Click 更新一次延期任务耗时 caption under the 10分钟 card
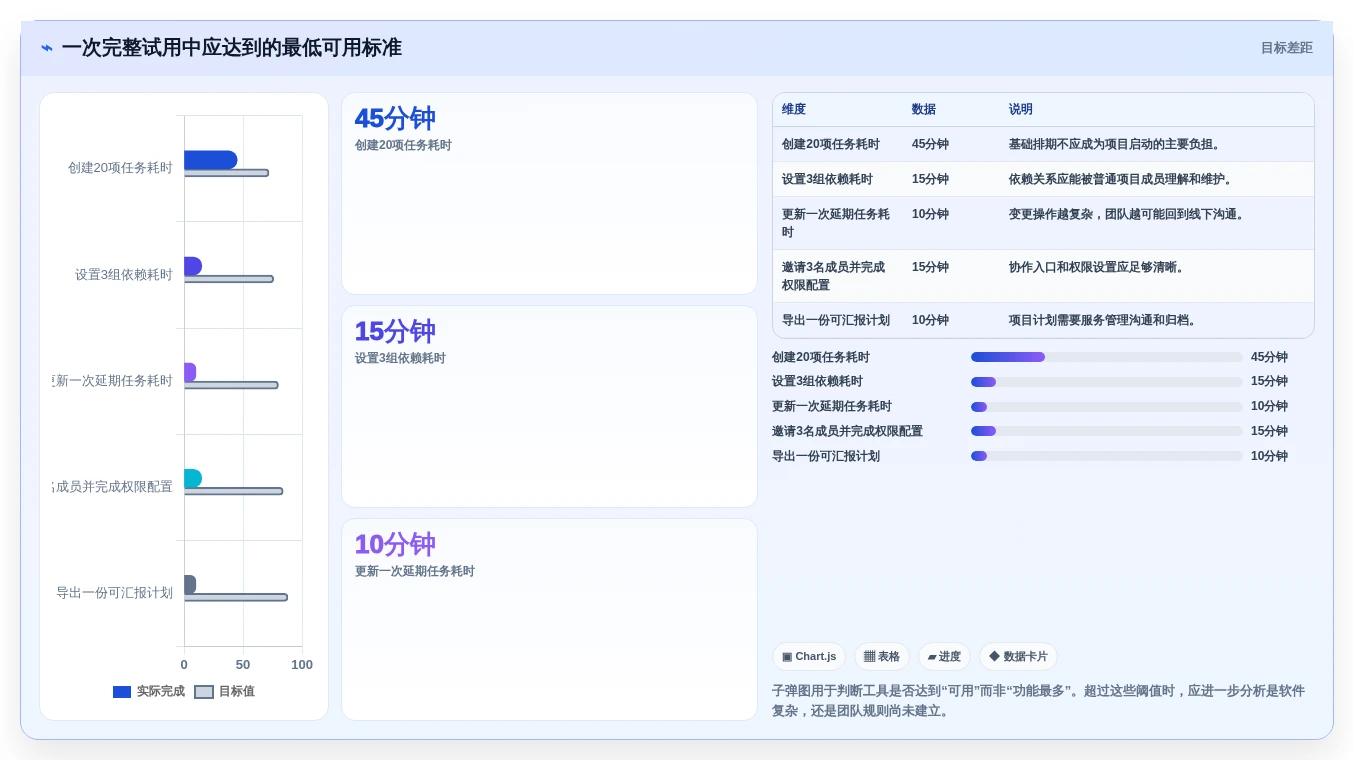1354x760 pixels. [415, 571]
